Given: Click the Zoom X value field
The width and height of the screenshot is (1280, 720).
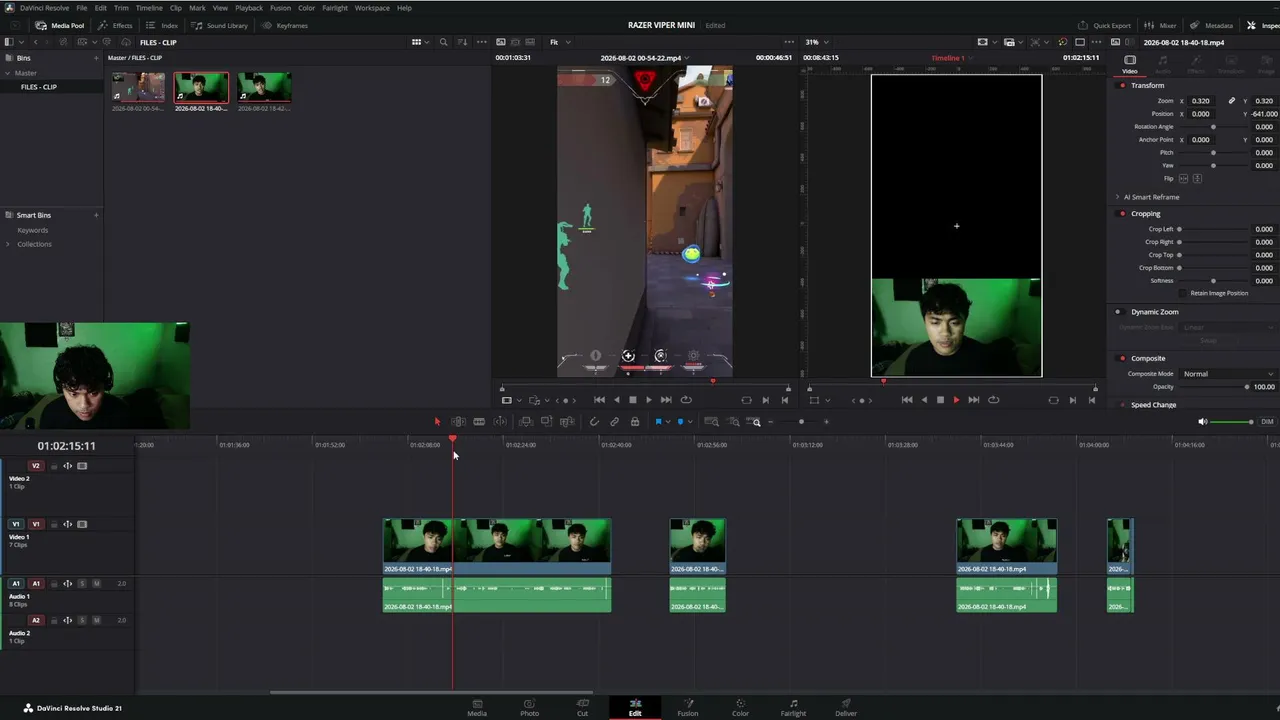Looking at the screenshot, I should (1201, 101).
